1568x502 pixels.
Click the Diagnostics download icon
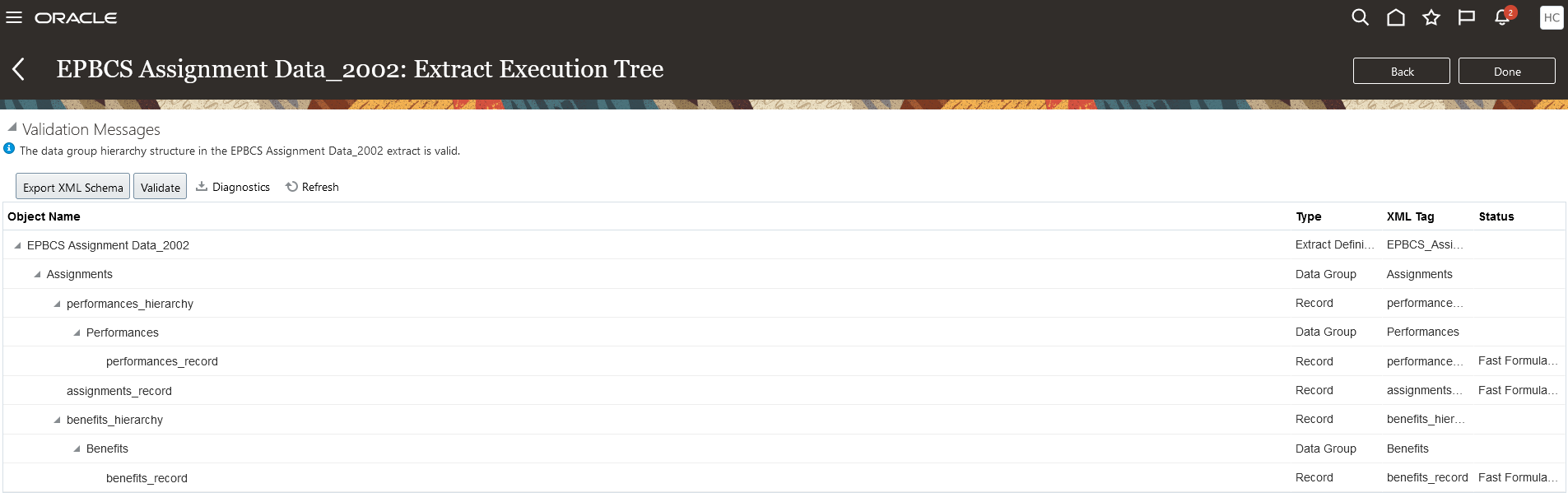pos(202,185)
